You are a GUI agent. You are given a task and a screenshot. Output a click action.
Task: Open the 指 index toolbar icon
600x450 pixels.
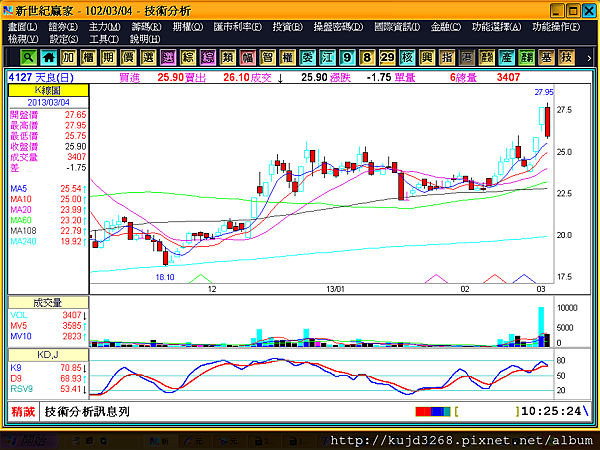[x=446, y=57]
